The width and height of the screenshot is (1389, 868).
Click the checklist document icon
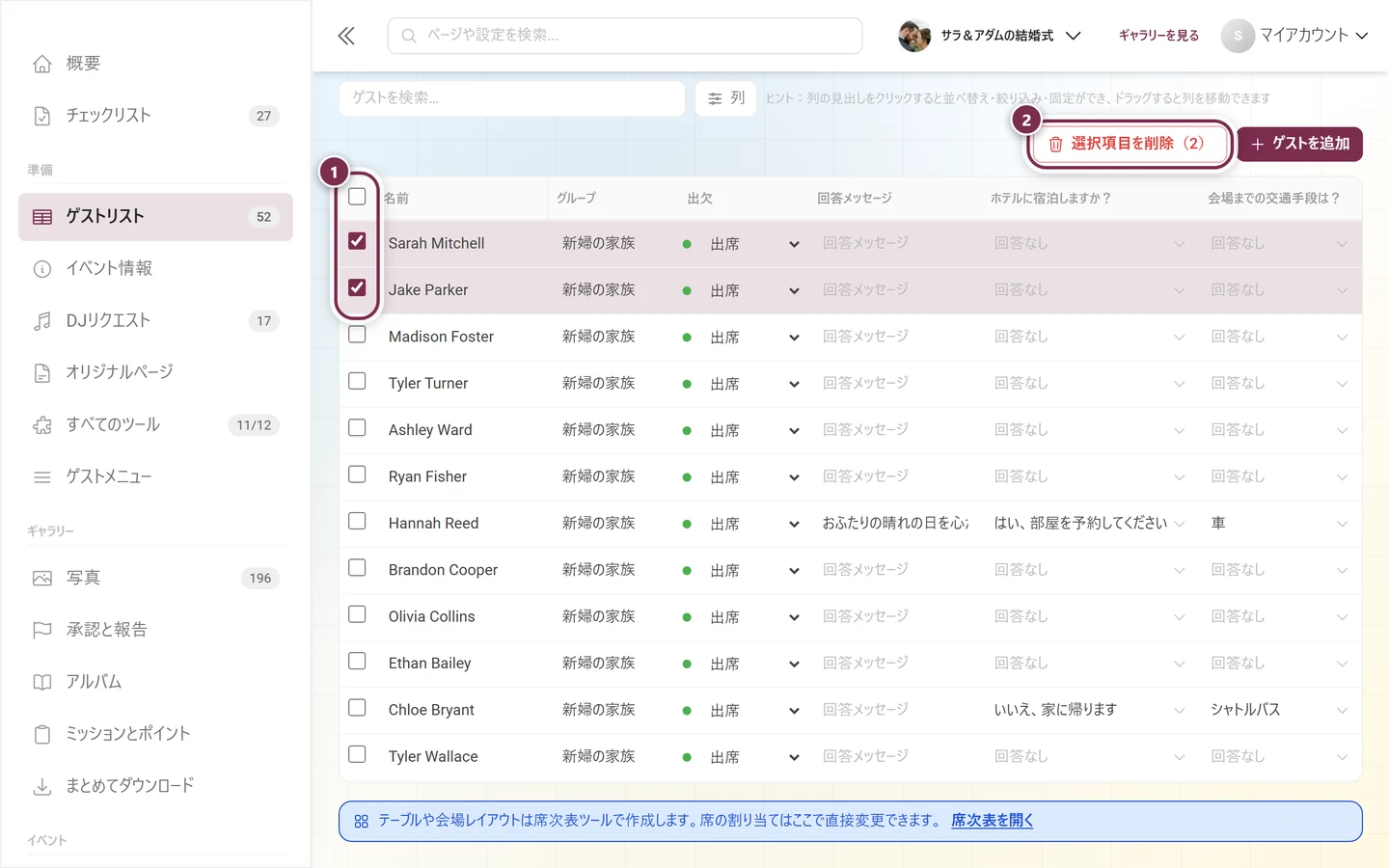coord(42,116)
